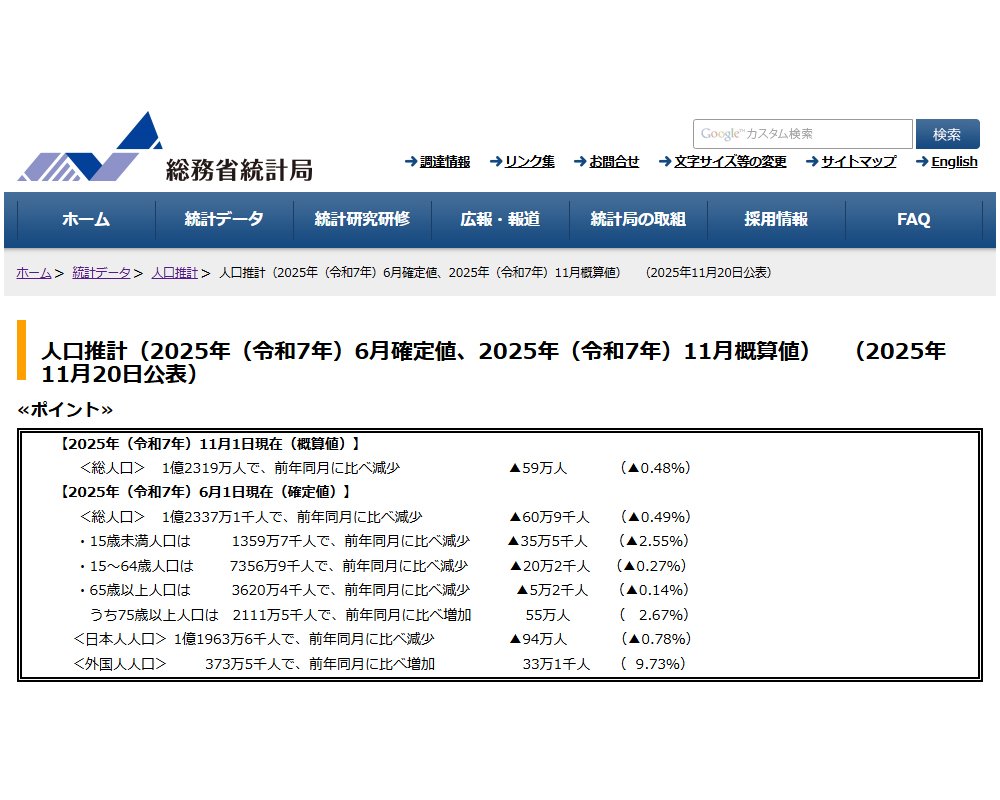1000x800 pixels.
Task: Click the arrow icon beside サイトマップ
Action: point(812,162)
